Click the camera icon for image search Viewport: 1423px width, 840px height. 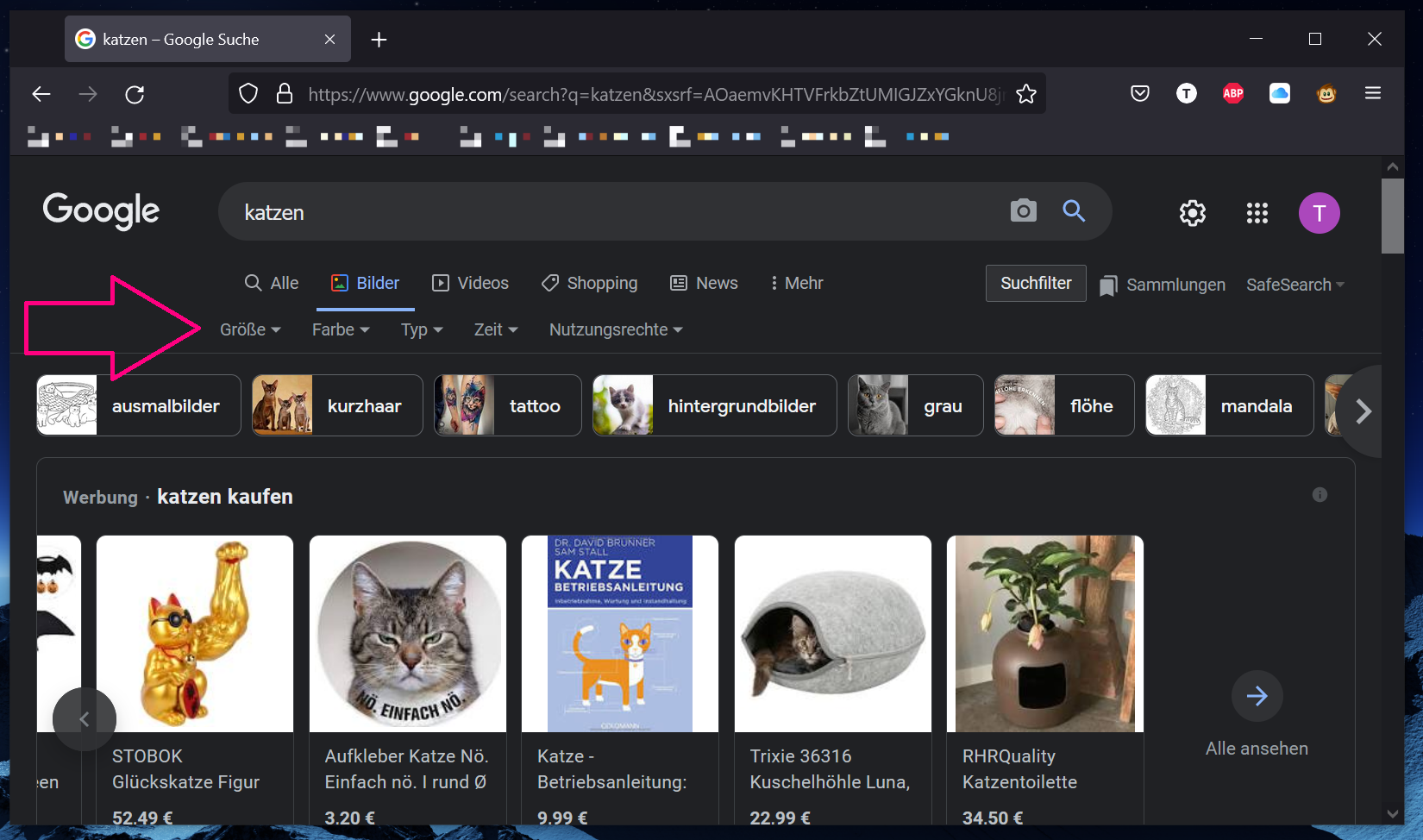click(1023, 211)
